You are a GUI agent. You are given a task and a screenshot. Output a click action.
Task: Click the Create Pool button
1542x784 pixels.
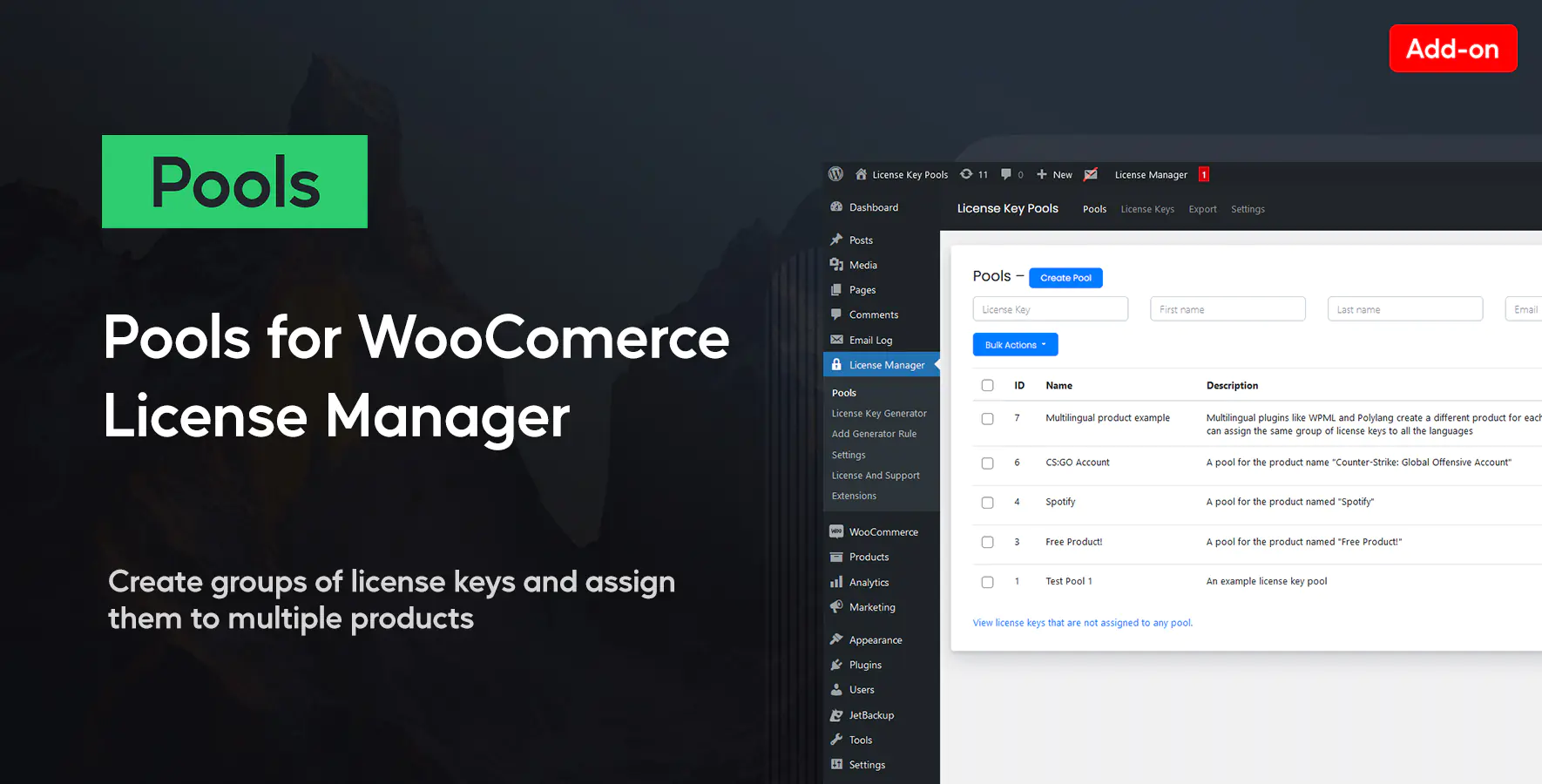click(1065, 277)
